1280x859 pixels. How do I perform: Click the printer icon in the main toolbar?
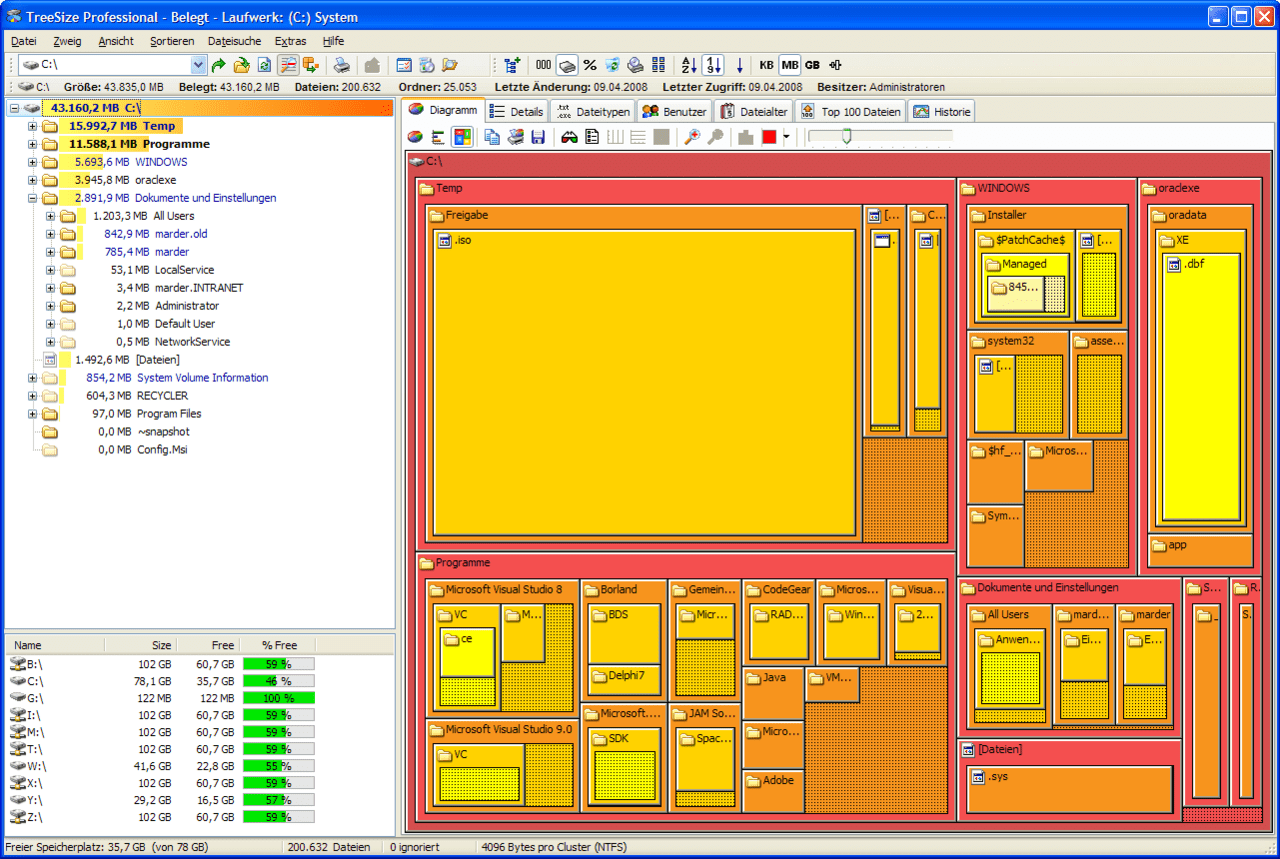tap(342, 65)
